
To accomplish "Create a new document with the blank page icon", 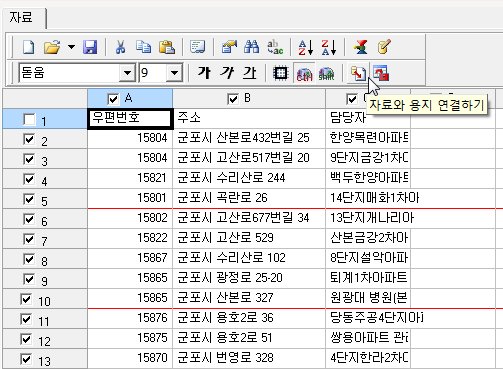I will coord(29,47).
